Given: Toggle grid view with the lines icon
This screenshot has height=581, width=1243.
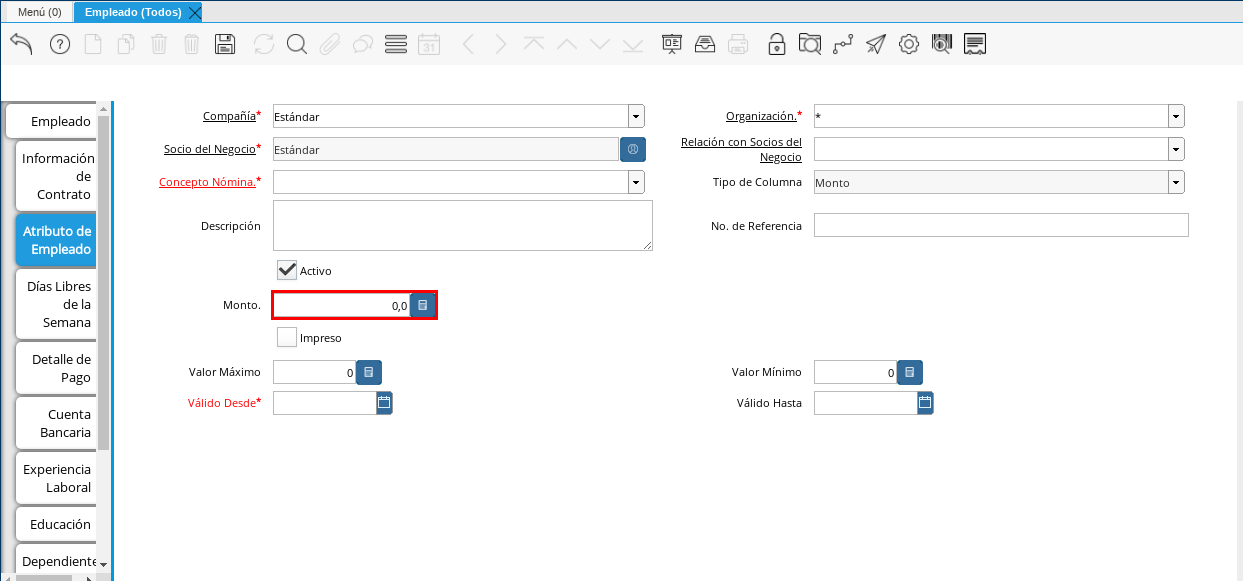Looking at the screenshot, I should (x=396, y=44).
